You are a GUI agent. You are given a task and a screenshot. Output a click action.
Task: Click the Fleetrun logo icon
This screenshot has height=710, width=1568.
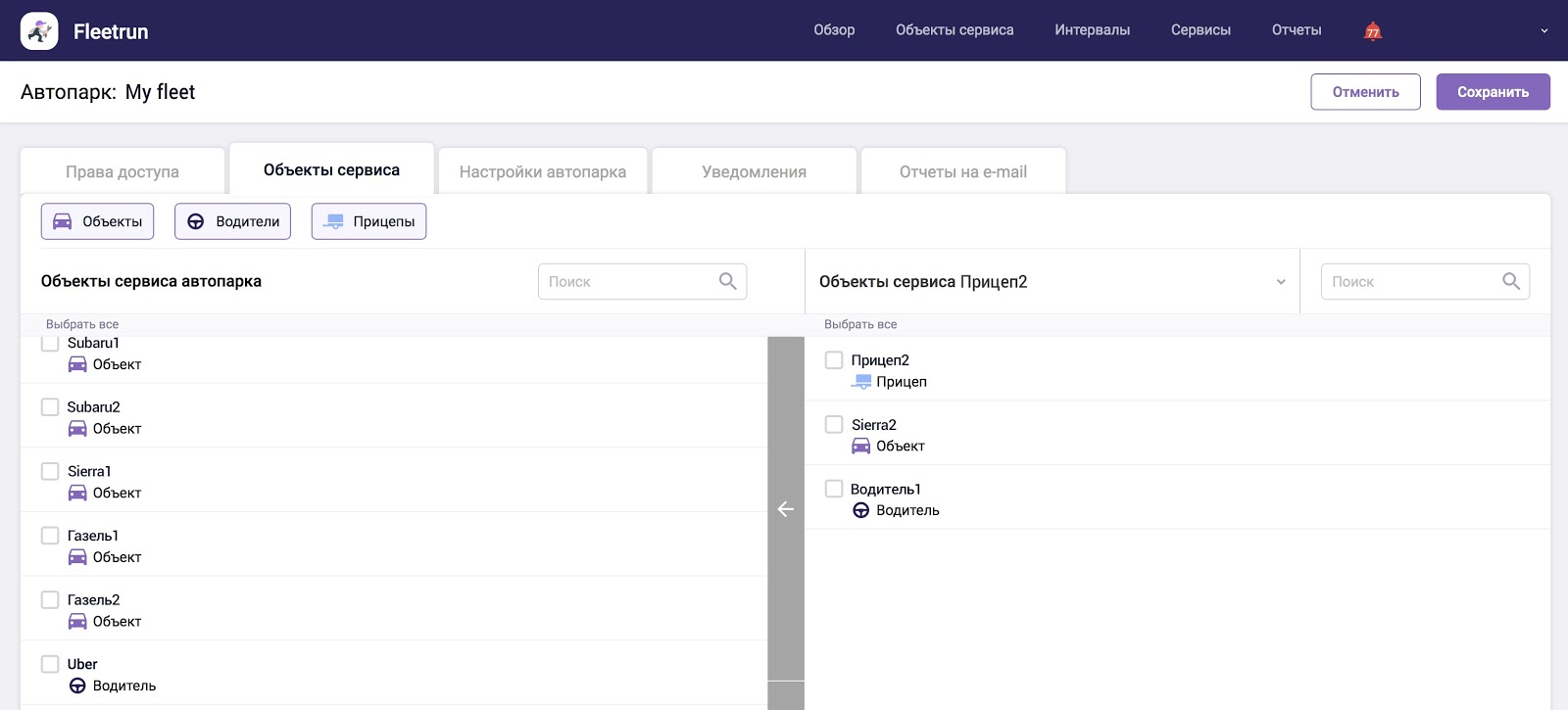tap(39, 31)
